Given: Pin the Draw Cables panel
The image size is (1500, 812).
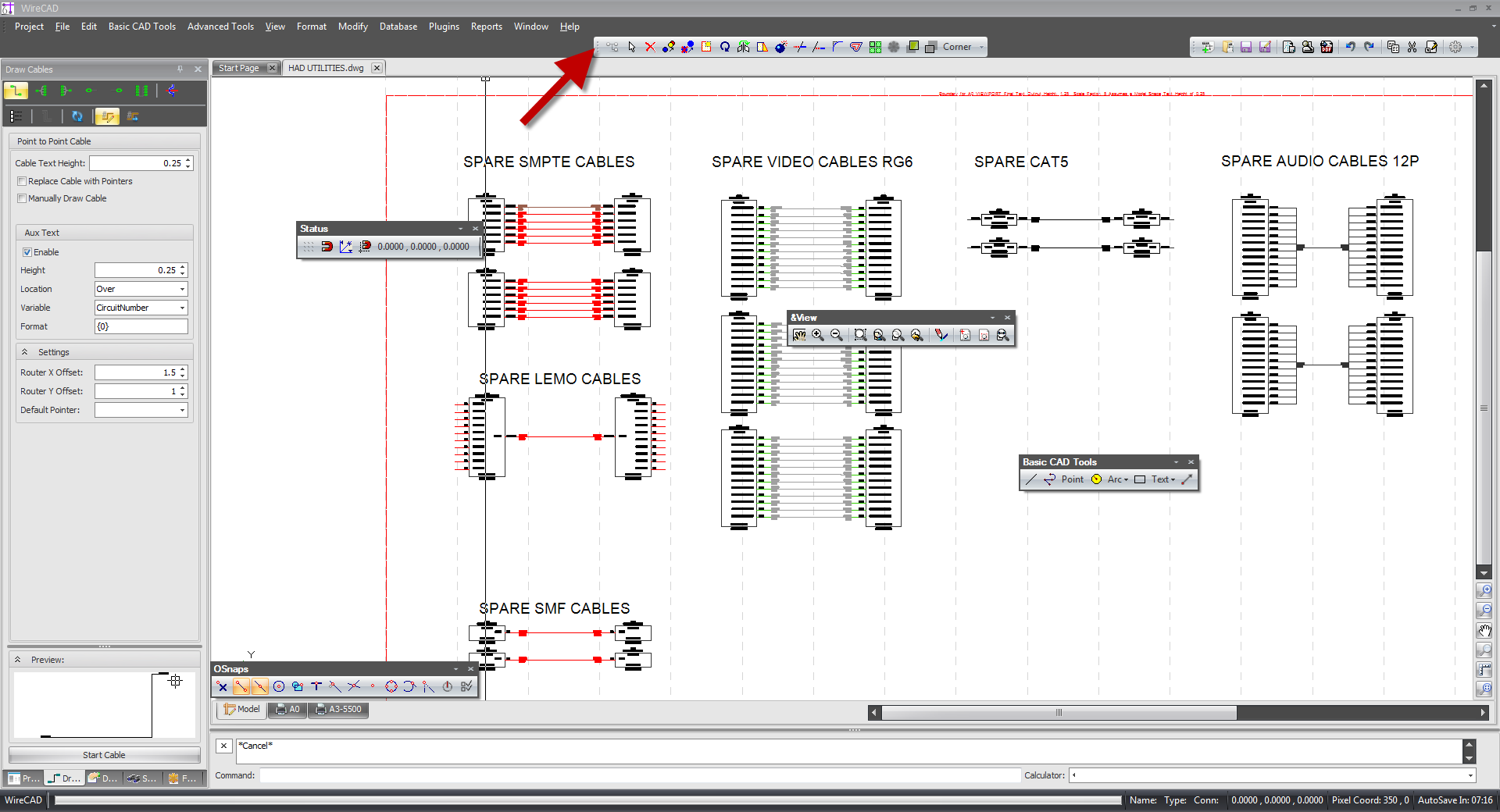Looking at the screenshot, I should [180, 69].
